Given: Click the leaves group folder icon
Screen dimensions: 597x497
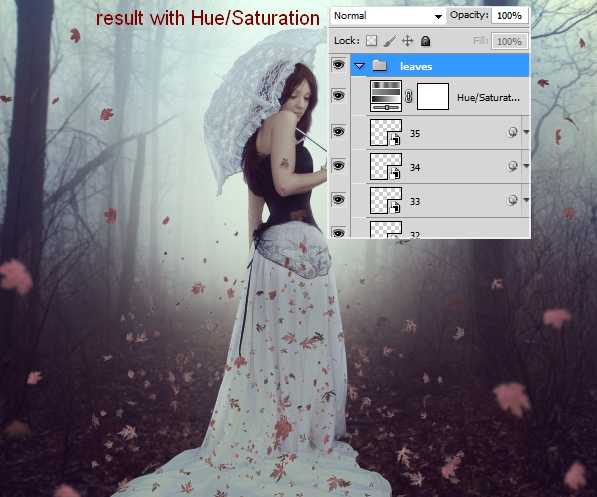Looking at the screenshot, I should (x=379, y=66).
